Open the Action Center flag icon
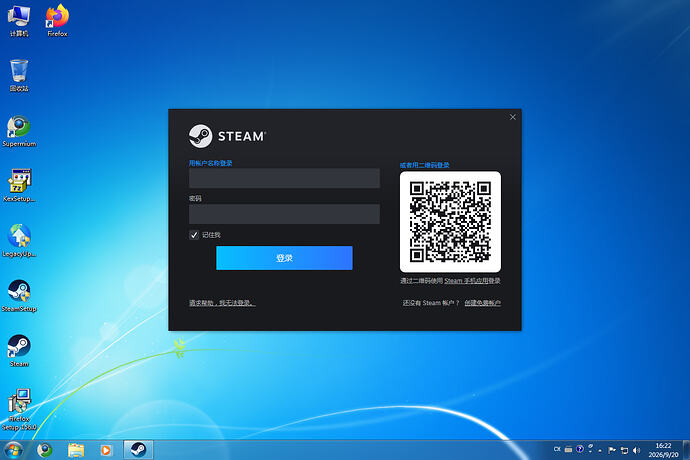This screenshot has height=460, width=690. point(612,450)
